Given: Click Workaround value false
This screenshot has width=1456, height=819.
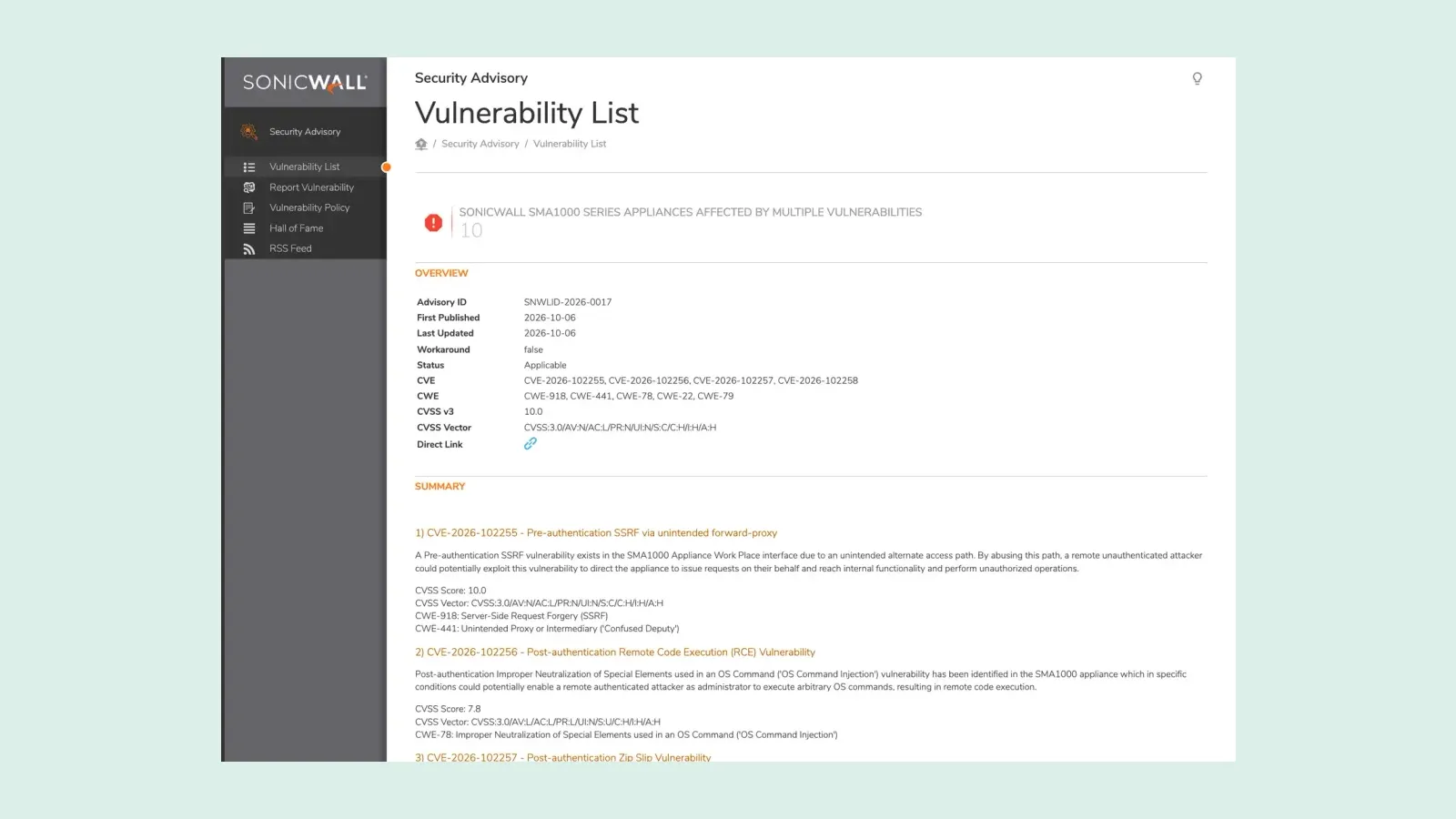Looking at the screenshot, I should point(533,349).
